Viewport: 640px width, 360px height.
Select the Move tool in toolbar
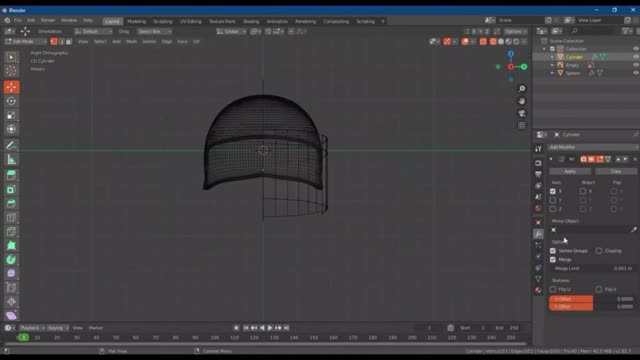pyautogui.click(x=11, y=87)
